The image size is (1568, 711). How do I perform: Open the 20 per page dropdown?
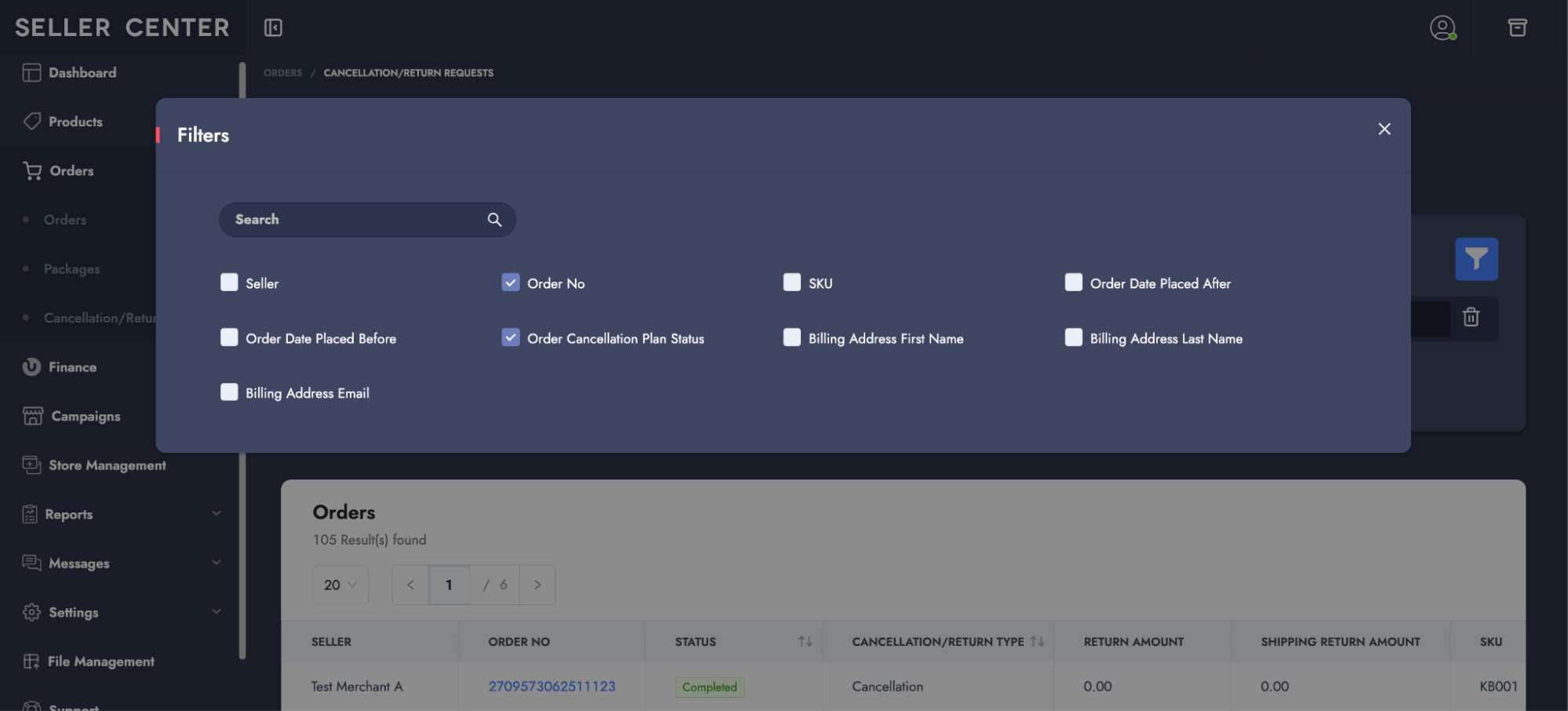pos(340,585)
